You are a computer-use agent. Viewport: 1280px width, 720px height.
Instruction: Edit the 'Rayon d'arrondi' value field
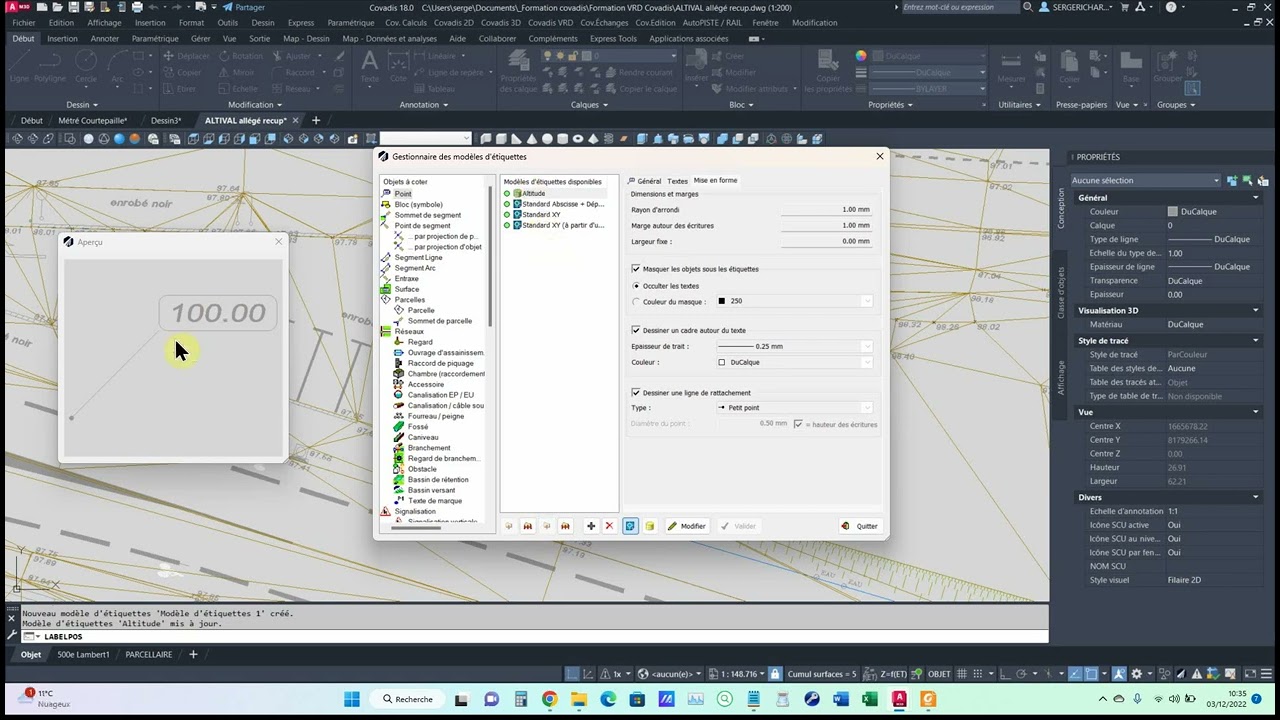826,210
